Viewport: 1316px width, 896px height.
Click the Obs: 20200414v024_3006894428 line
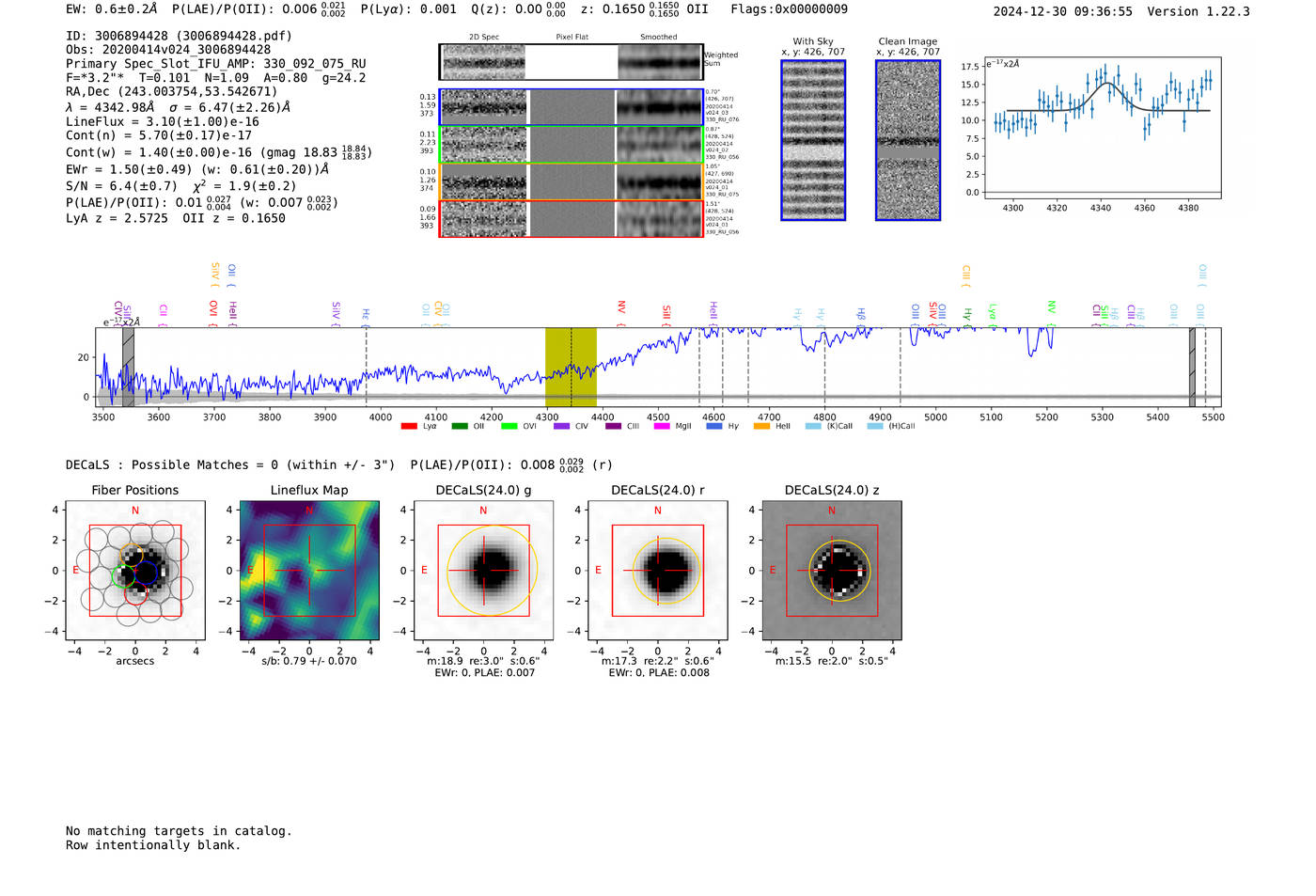(168, 50)
